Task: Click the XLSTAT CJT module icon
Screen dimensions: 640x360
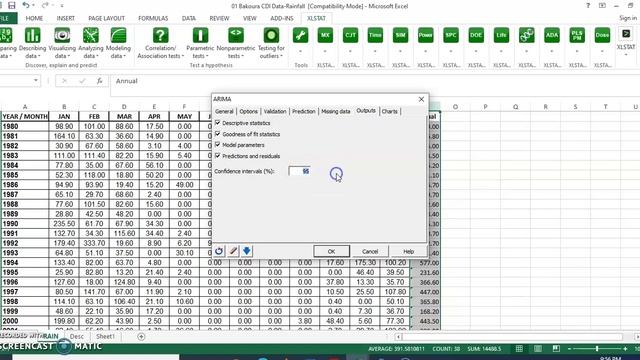Action: [x=350, y=36]
